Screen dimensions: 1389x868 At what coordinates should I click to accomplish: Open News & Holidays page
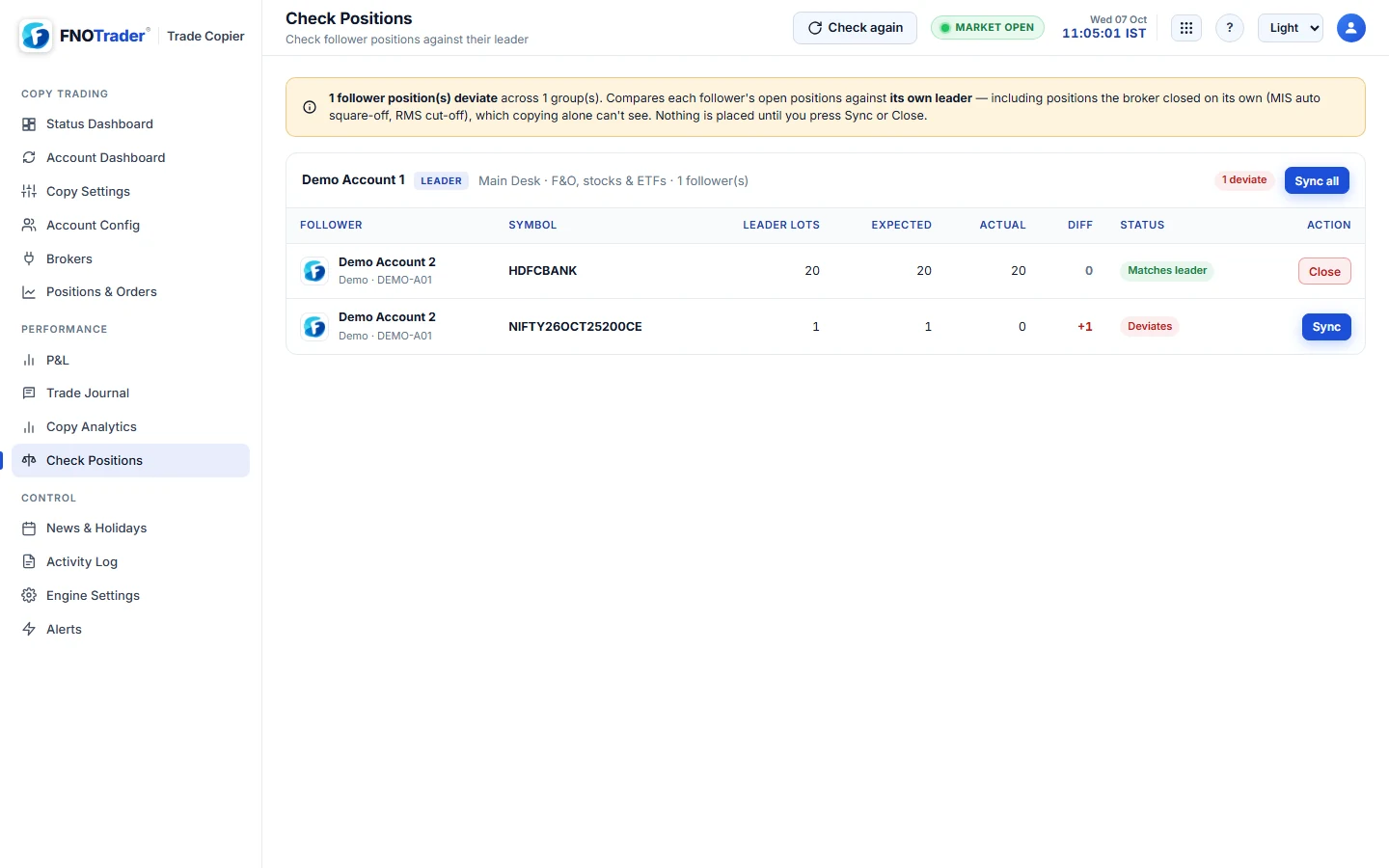click(x=130, y=529)
